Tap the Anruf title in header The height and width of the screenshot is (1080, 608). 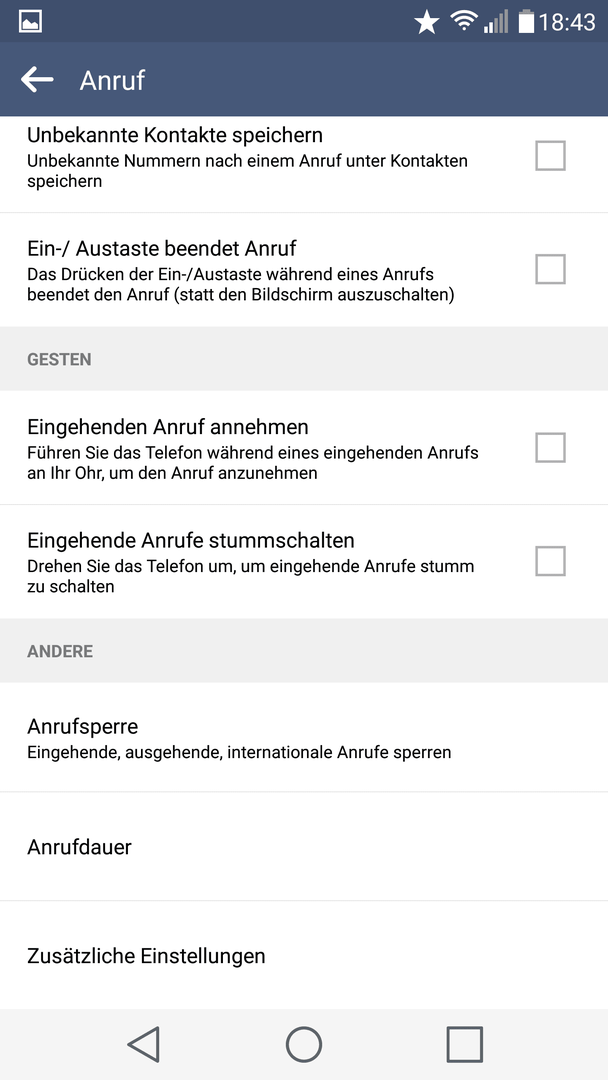tap(112, 81)
